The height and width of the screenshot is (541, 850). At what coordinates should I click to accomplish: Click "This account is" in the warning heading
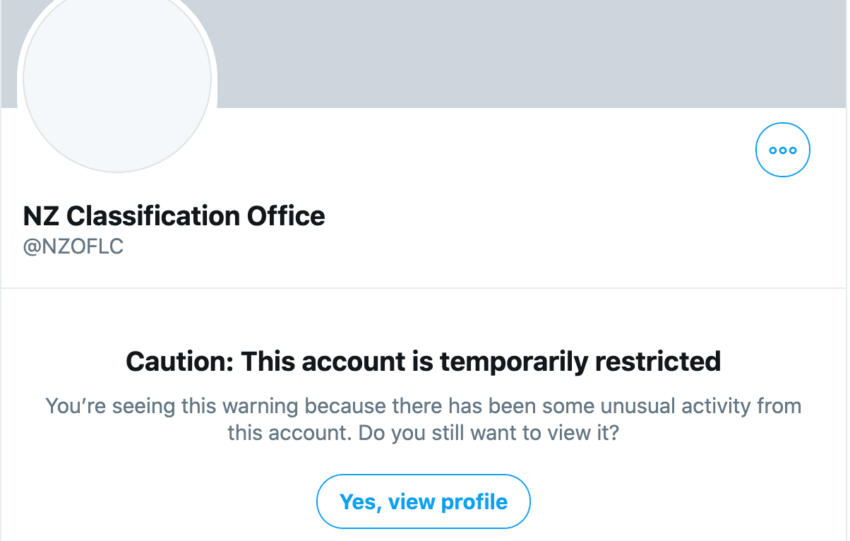(x=324, y=361)
